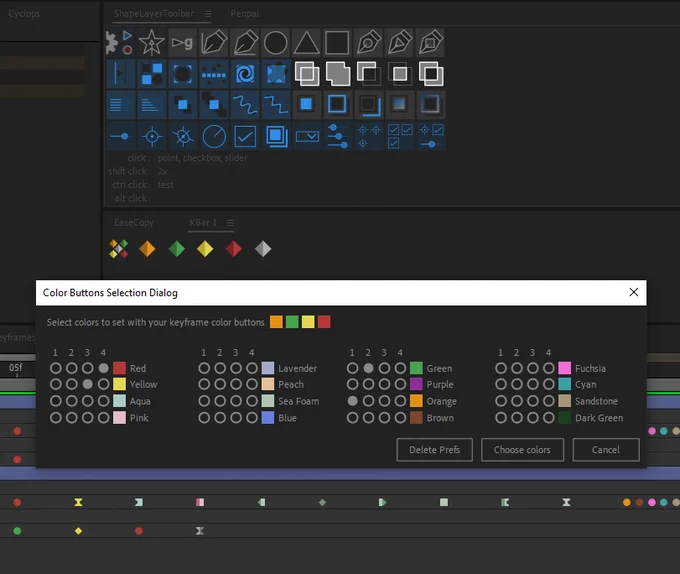Screen dimensions: 680x574
Task: Click the triangle shape tool icon
Action: (x=306, y=42)
